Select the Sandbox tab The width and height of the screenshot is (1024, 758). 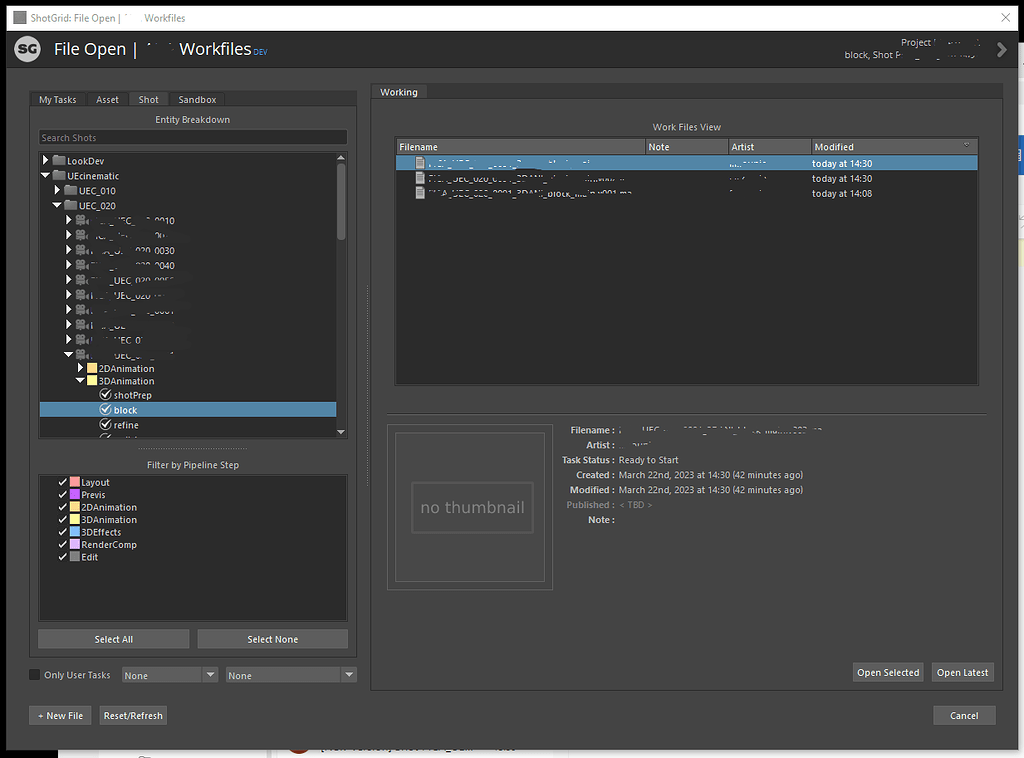coord(196,99)
